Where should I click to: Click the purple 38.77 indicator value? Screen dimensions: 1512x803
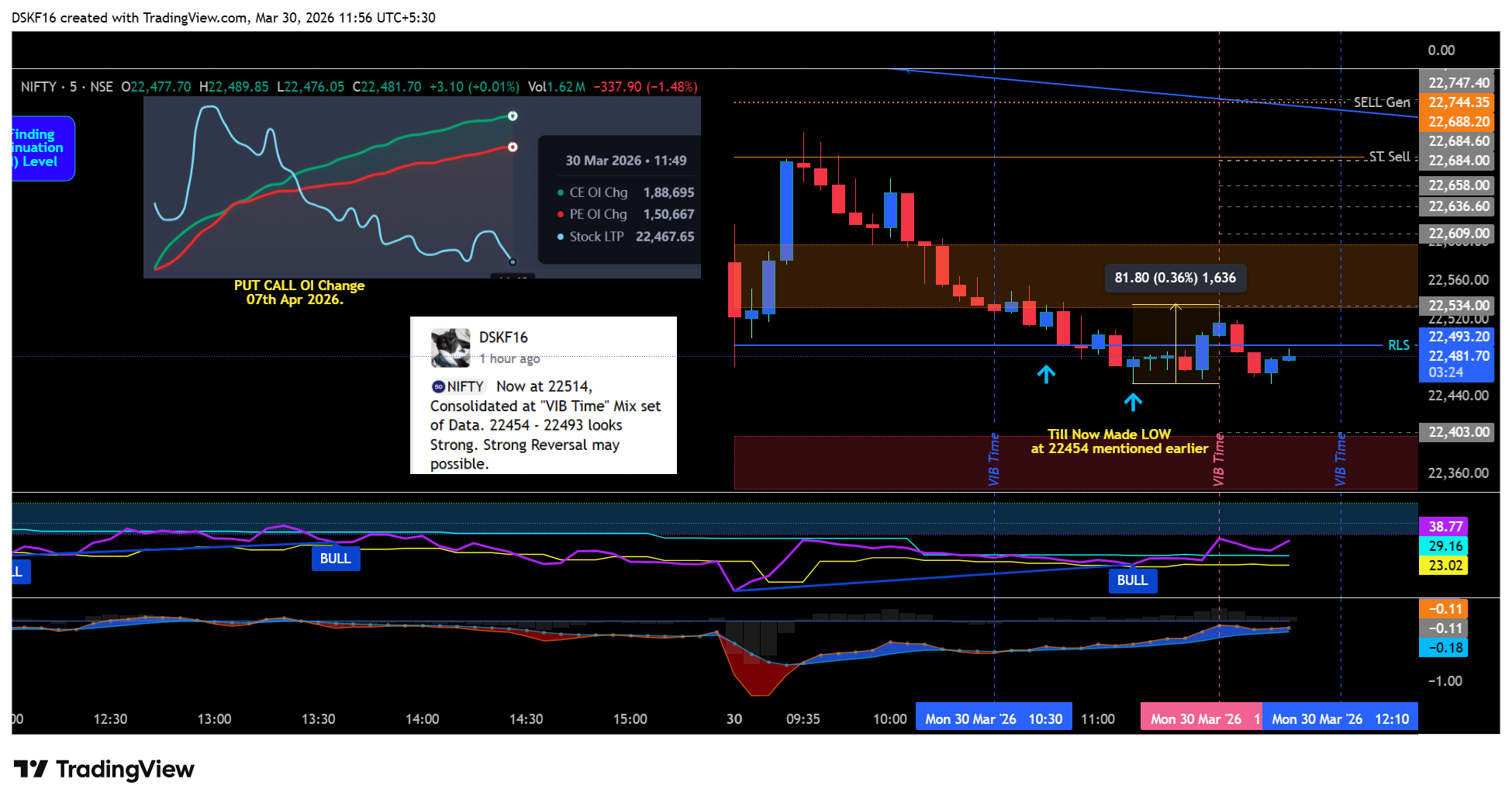(x=1444, y=527)
